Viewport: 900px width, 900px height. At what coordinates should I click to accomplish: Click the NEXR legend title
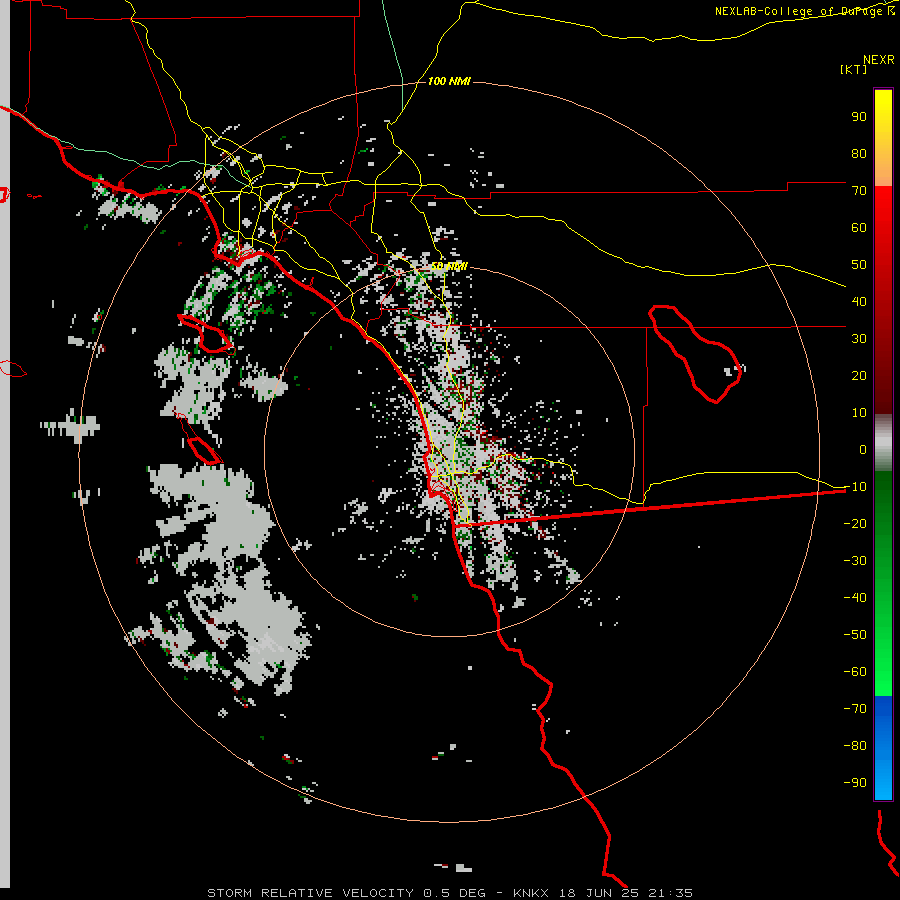tap(878, 59)
